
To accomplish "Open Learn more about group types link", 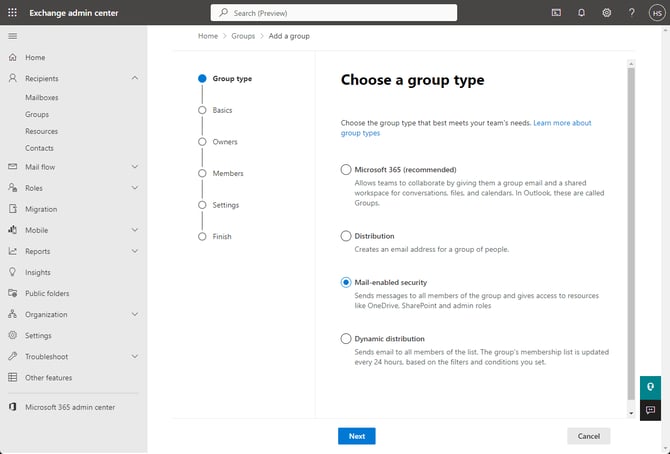I will click(x=466, y=128).
